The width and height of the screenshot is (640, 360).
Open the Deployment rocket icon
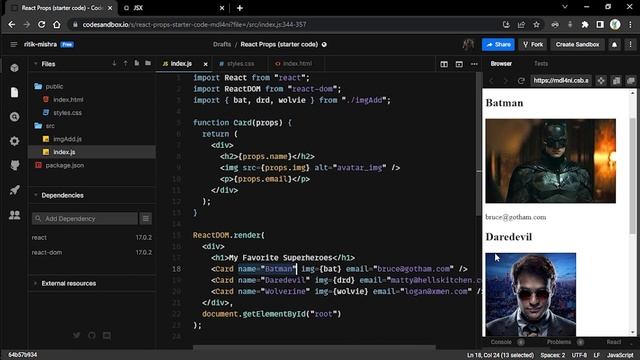(15, 190)
